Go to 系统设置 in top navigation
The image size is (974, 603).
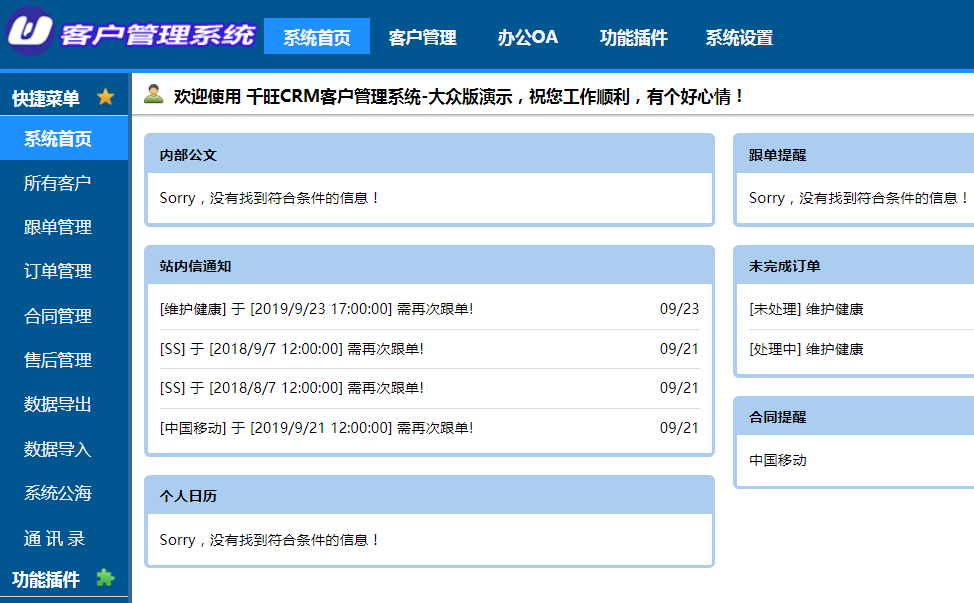(739, 38)
